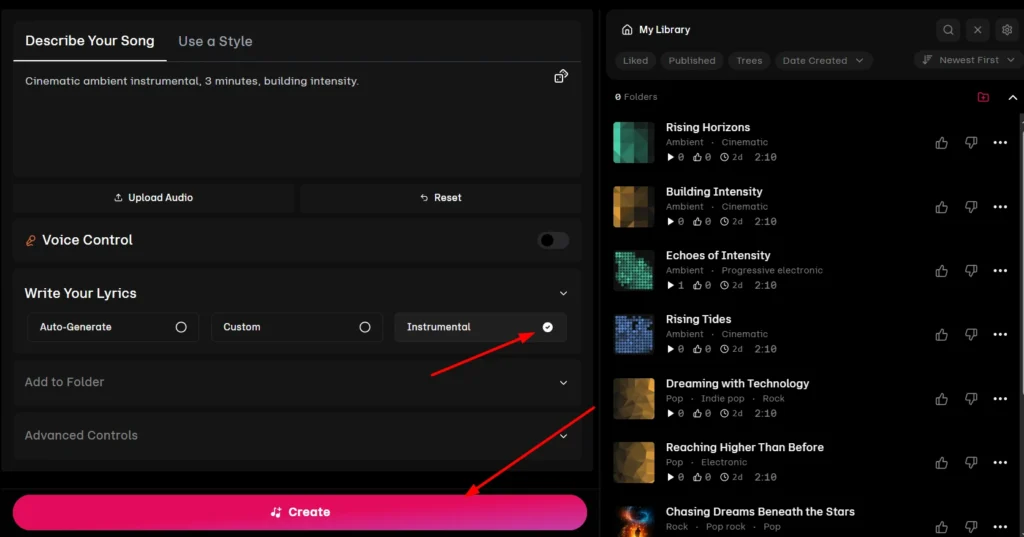Open more options for Building Intensity

pos(1000,207)
